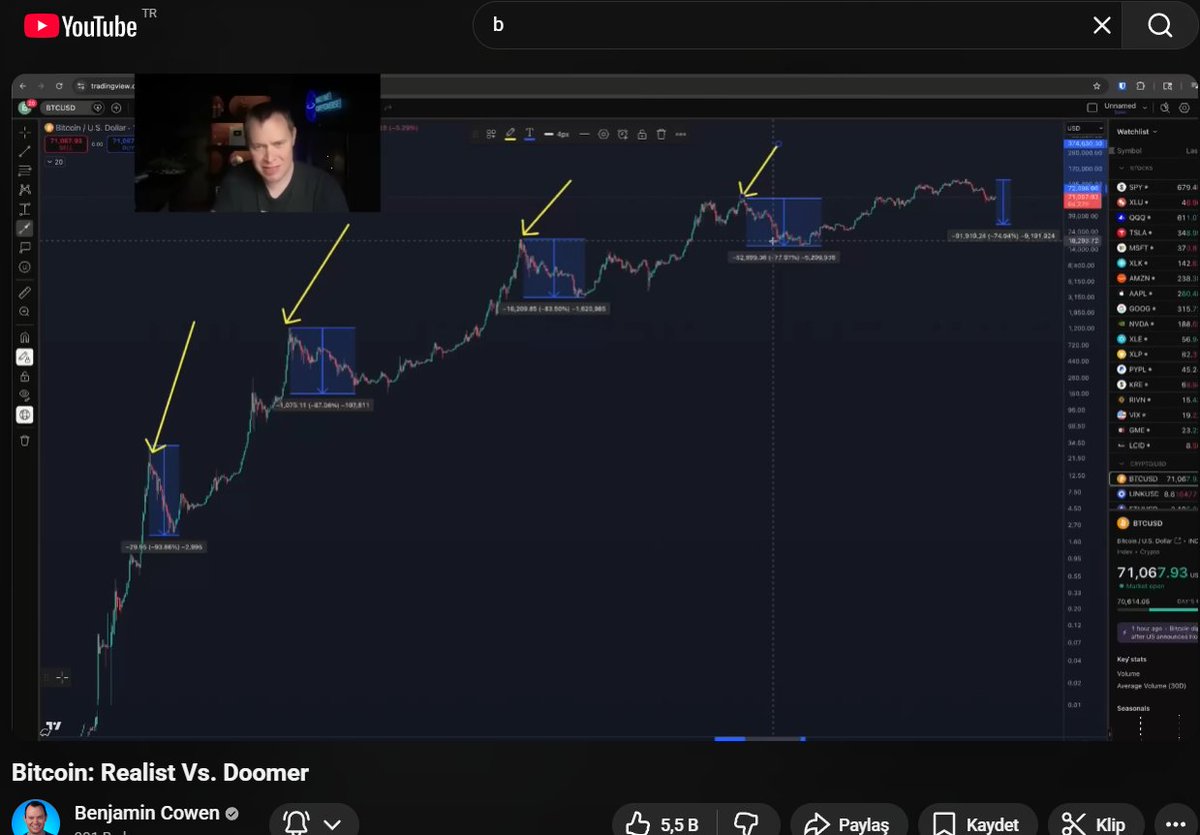
Task: Clear the YouTube search box text
Action: [x=1102, y=25]
